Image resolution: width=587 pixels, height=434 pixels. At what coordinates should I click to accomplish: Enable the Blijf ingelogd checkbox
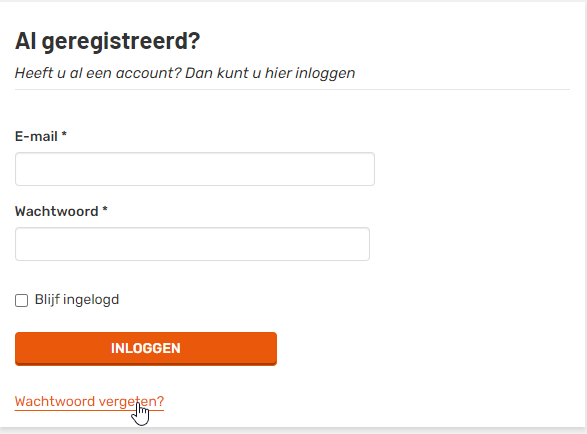[x=21, y=300]
